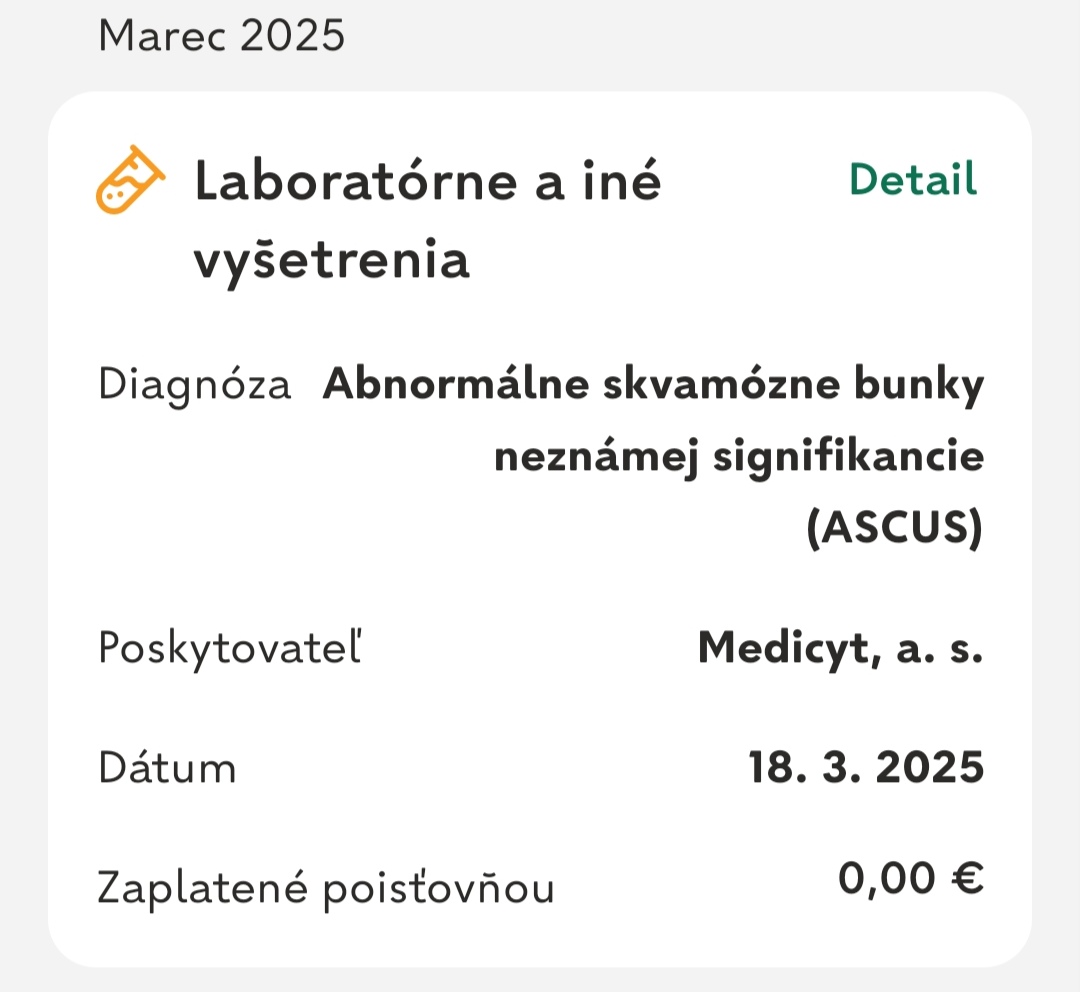
Task: Open the Detail link of the record
Action: point(913,180)
